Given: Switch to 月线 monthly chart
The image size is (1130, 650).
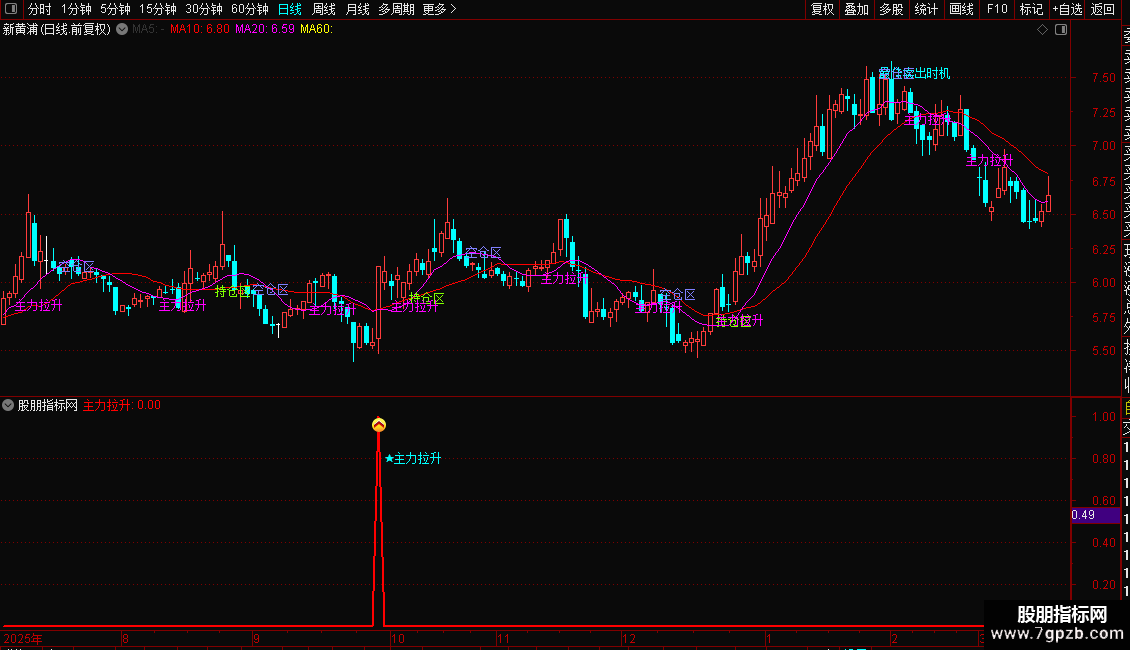Looking at the screenshot, I should coord(357,9).
